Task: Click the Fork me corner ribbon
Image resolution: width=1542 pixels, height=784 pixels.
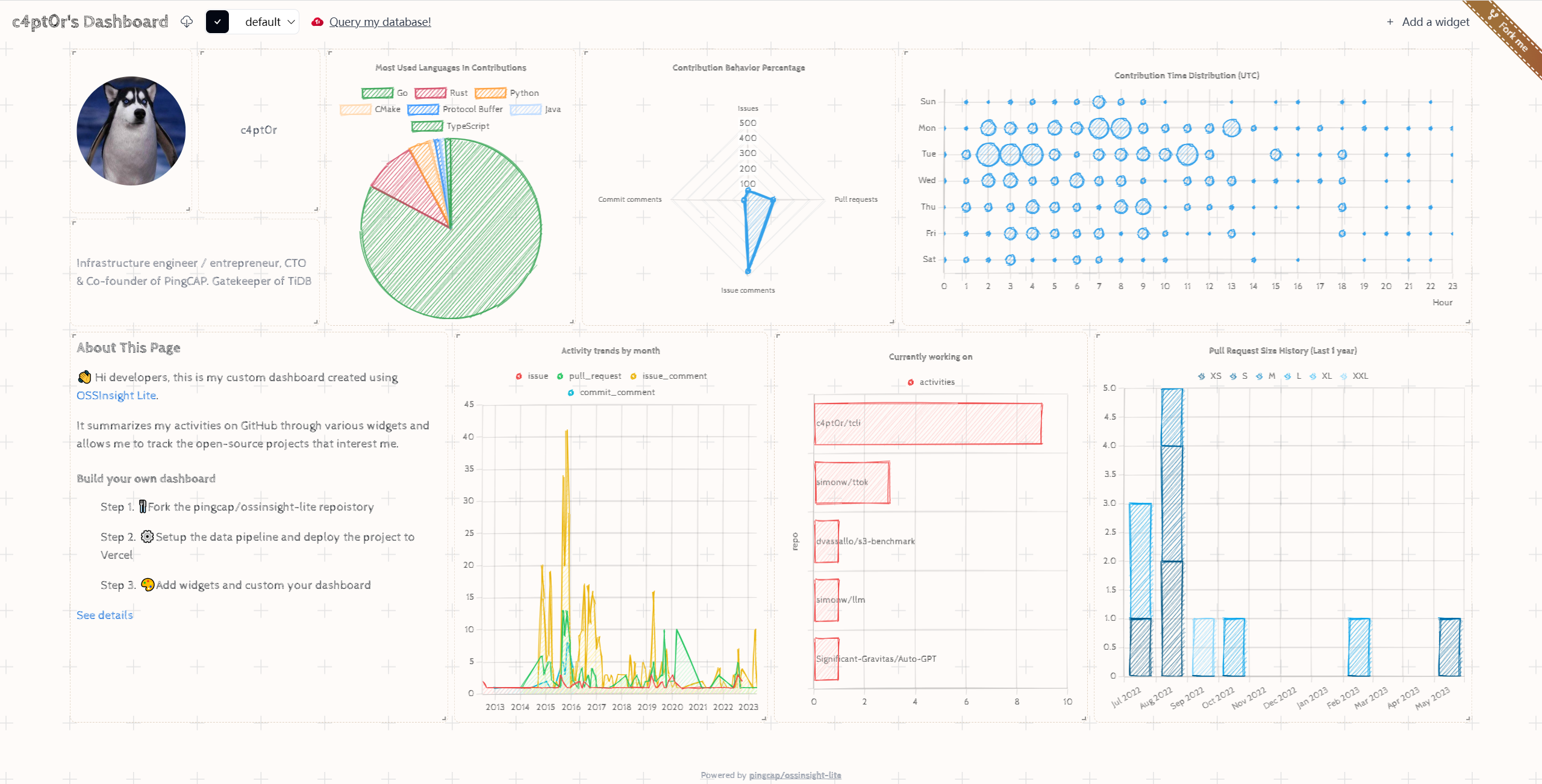Action: pos(1512,35)
